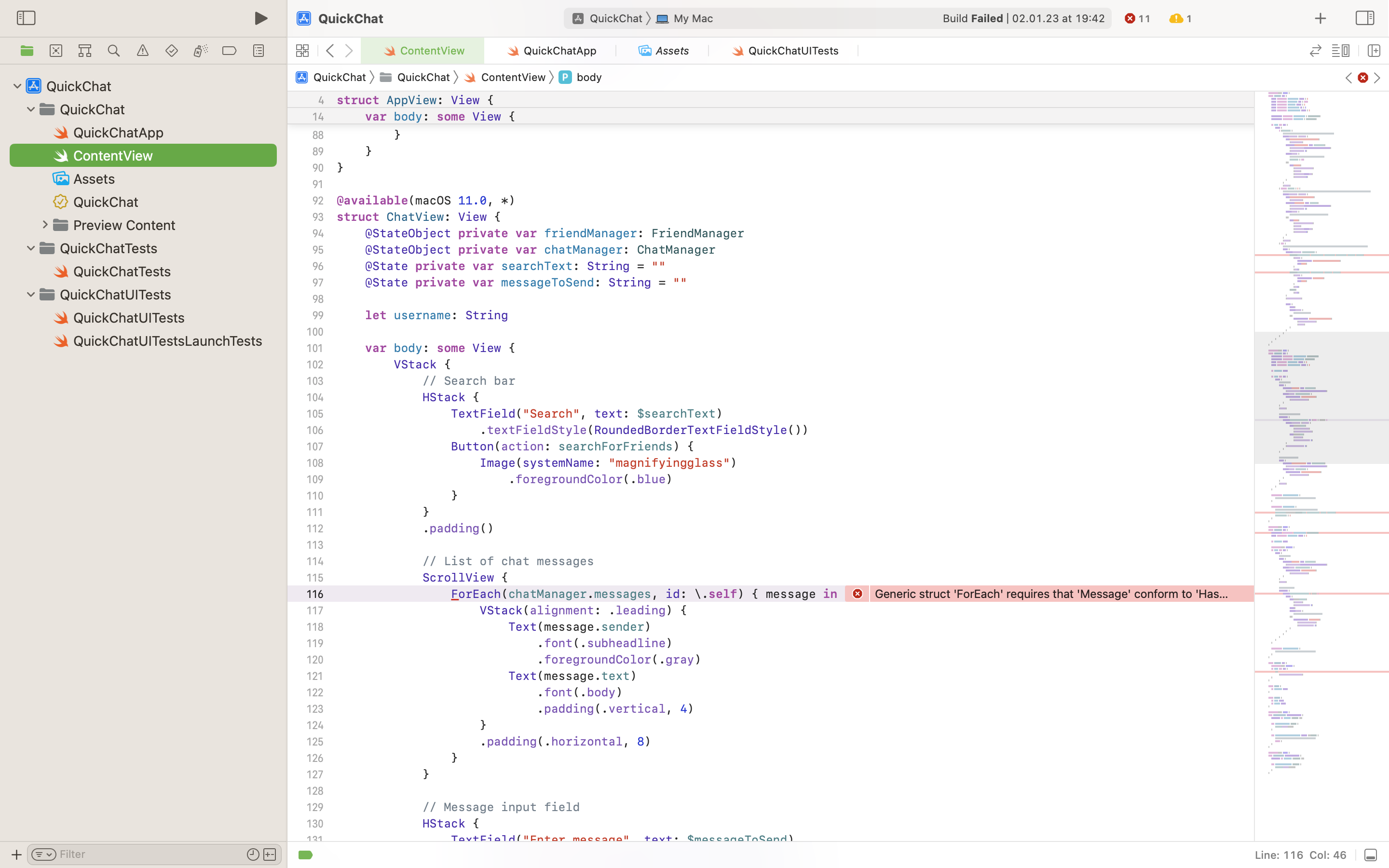The image size is (1389, 868).
Task: Jump to next issue arrow
Action: pos(1377,78)
